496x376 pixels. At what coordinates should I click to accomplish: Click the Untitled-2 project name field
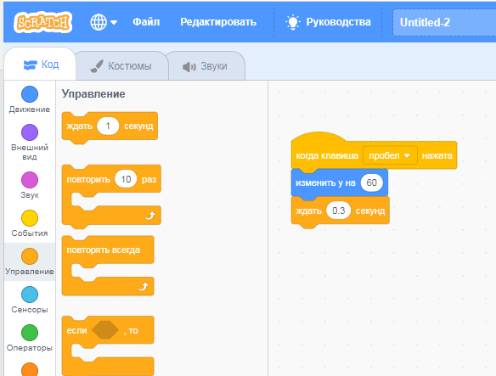click(444, 22)
